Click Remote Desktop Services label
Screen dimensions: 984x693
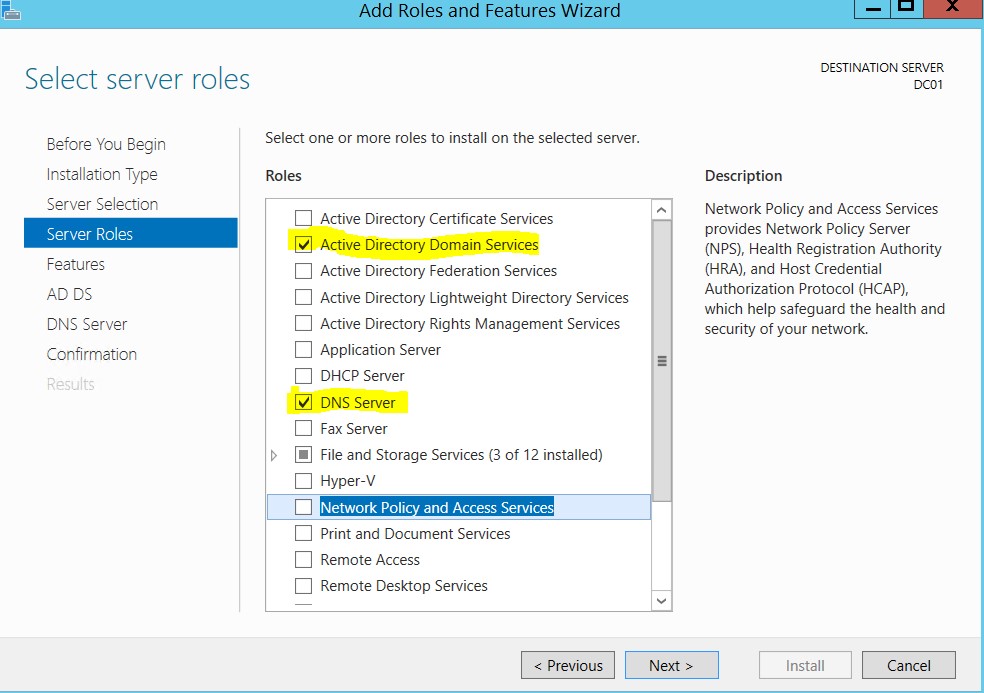tap(404, 586)
